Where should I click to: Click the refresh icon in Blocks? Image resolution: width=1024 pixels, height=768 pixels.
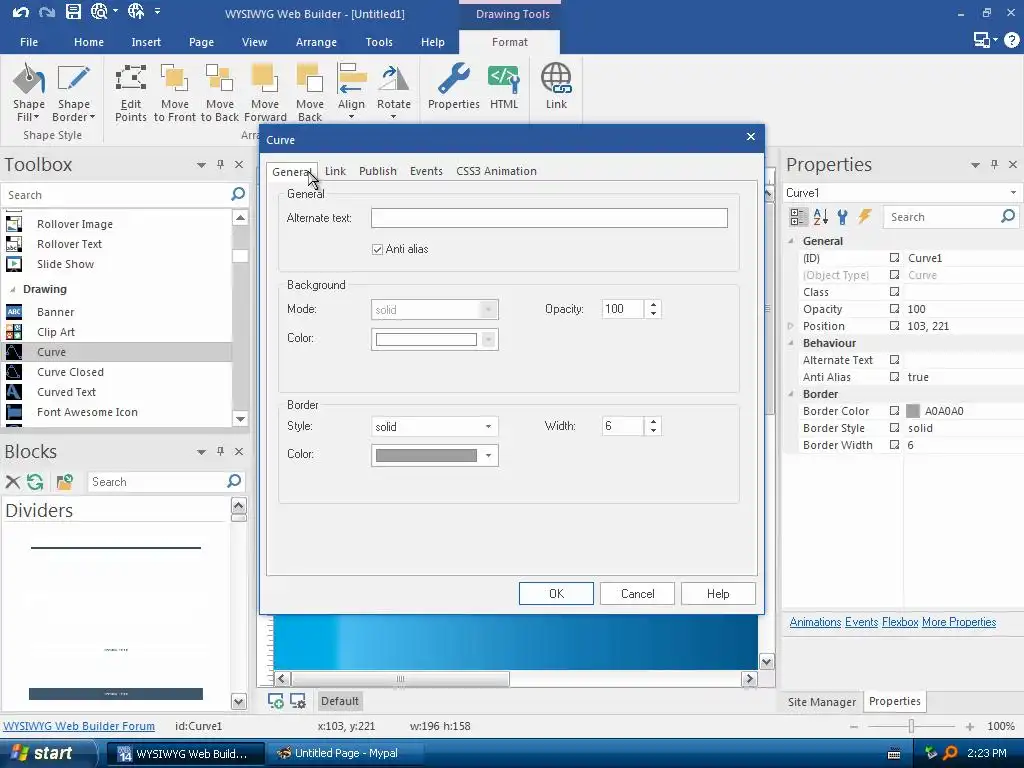click(x=35, y=482)
